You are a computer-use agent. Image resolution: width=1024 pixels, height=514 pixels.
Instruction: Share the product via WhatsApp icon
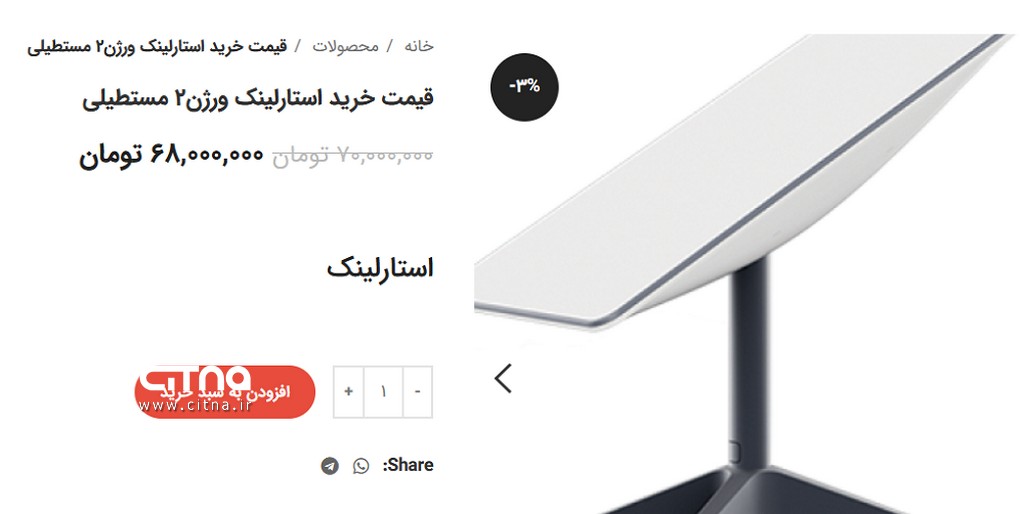[x=361, y=466]
